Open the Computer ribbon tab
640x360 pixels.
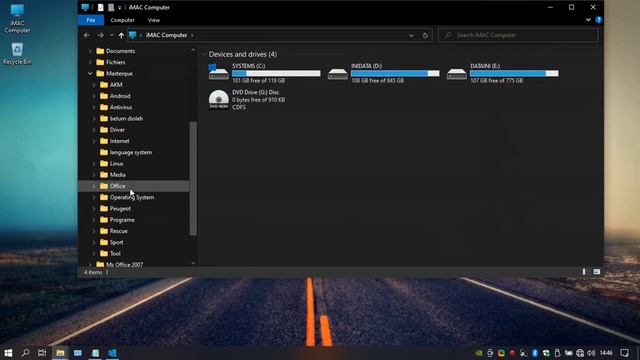pos(122,20)
